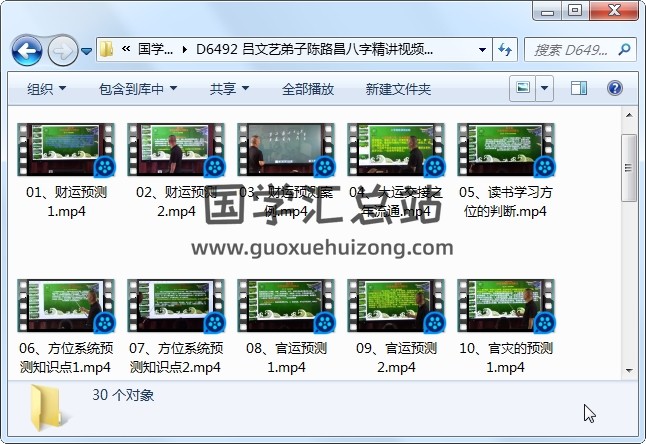The height and width of the screenshot is (444, 646).
Task: Click the change view icon button
Action: point(523,89)
